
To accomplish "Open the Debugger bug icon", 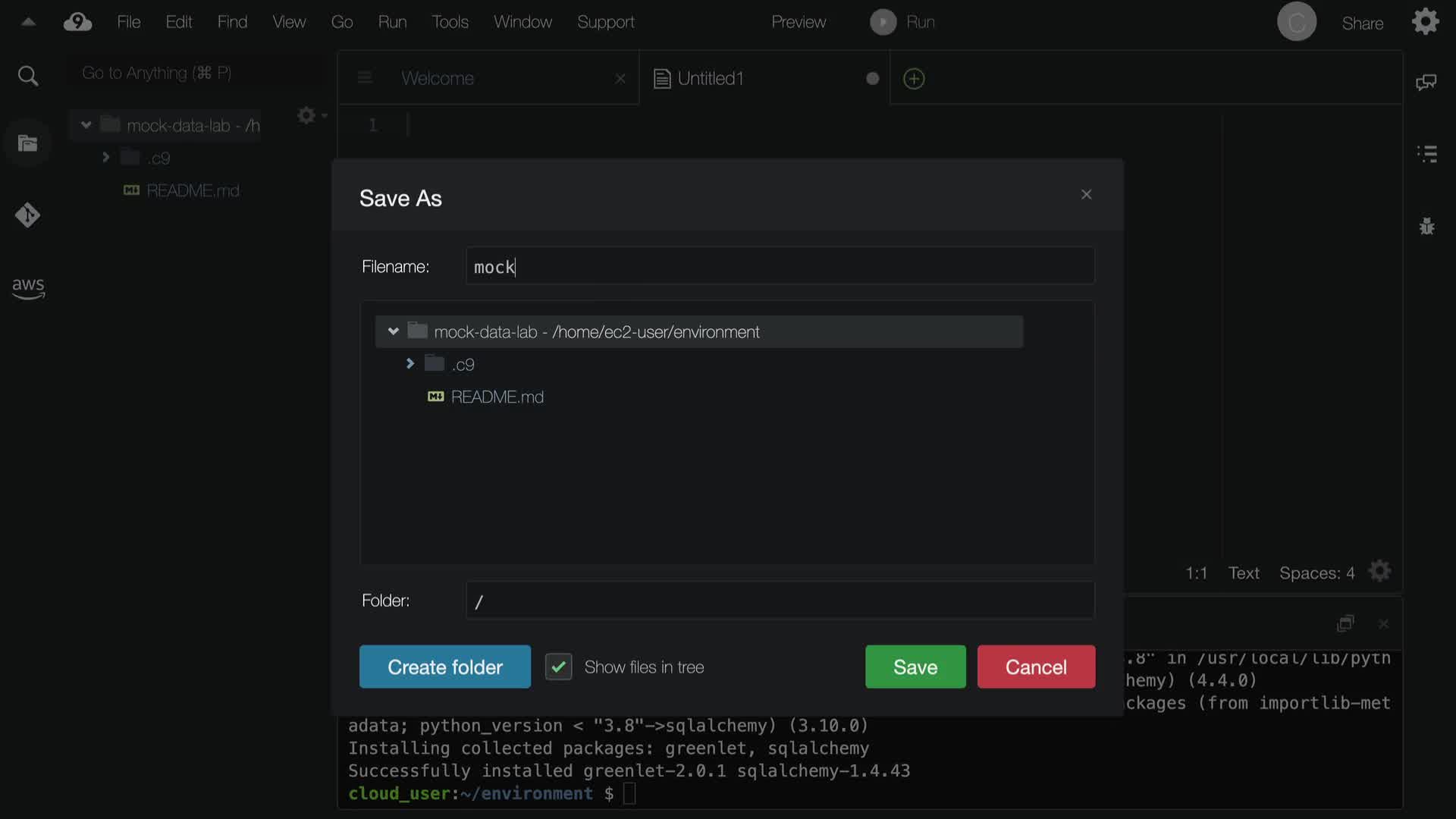I will (1426, 226).
